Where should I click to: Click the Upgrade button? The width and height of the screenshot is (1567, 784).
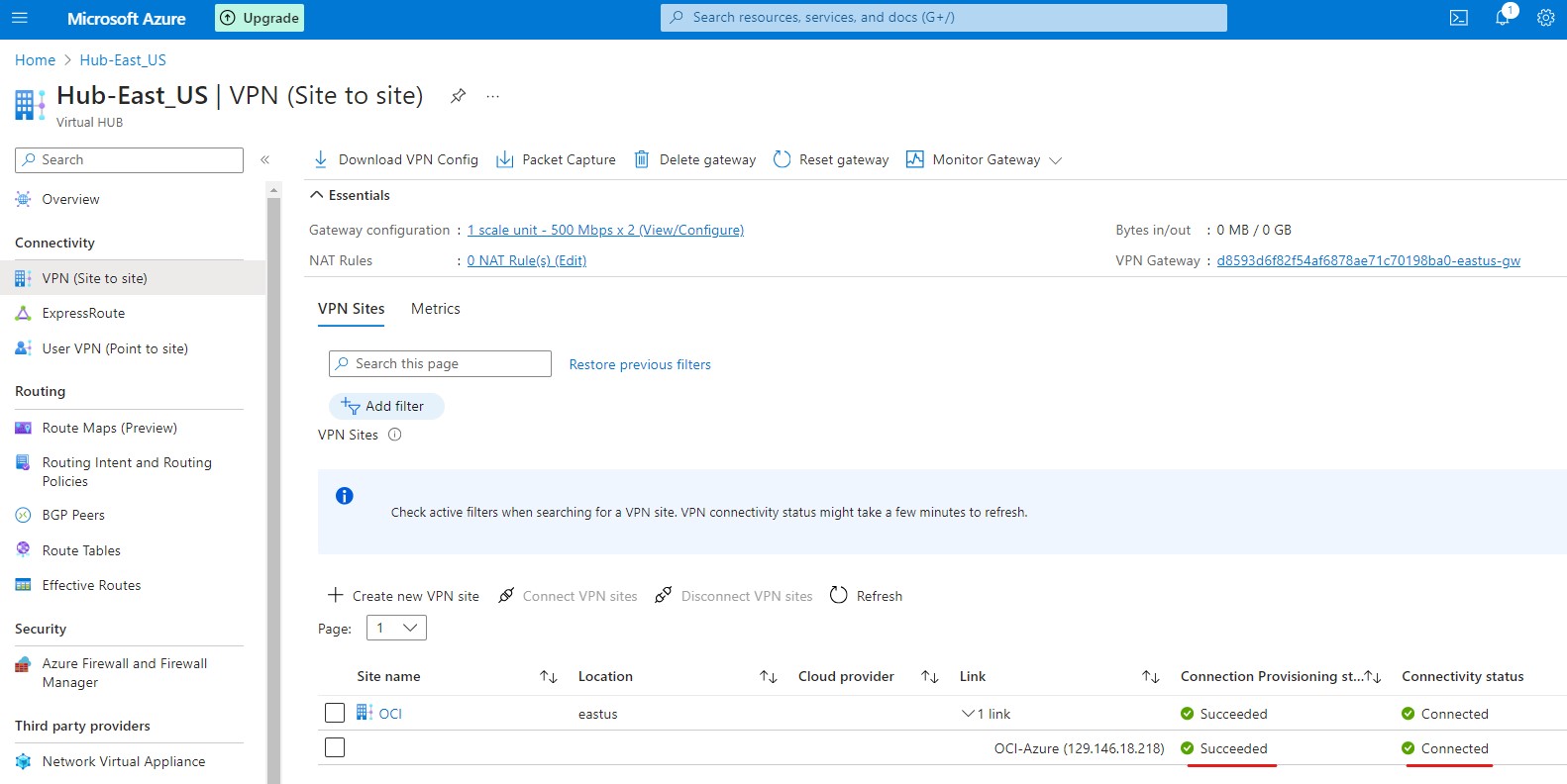[x=260, y=18]
